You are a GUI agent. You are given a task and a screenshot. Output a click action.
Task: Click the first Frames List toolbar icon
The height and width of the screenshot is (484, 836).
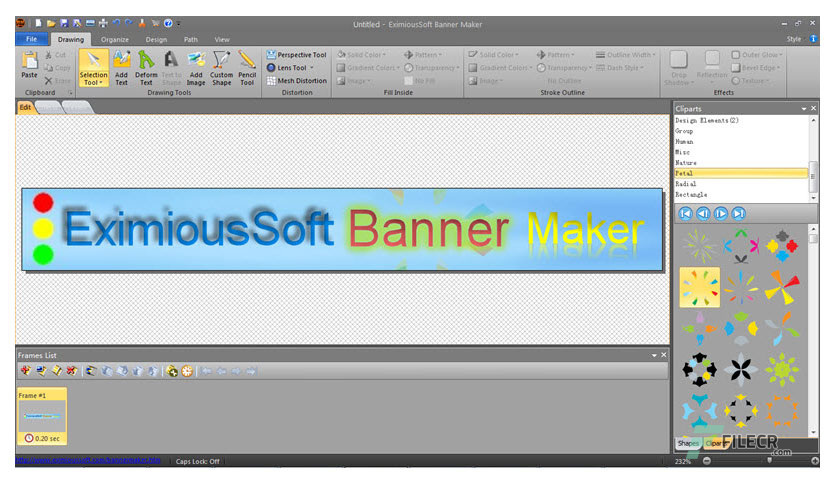point(25,370)
